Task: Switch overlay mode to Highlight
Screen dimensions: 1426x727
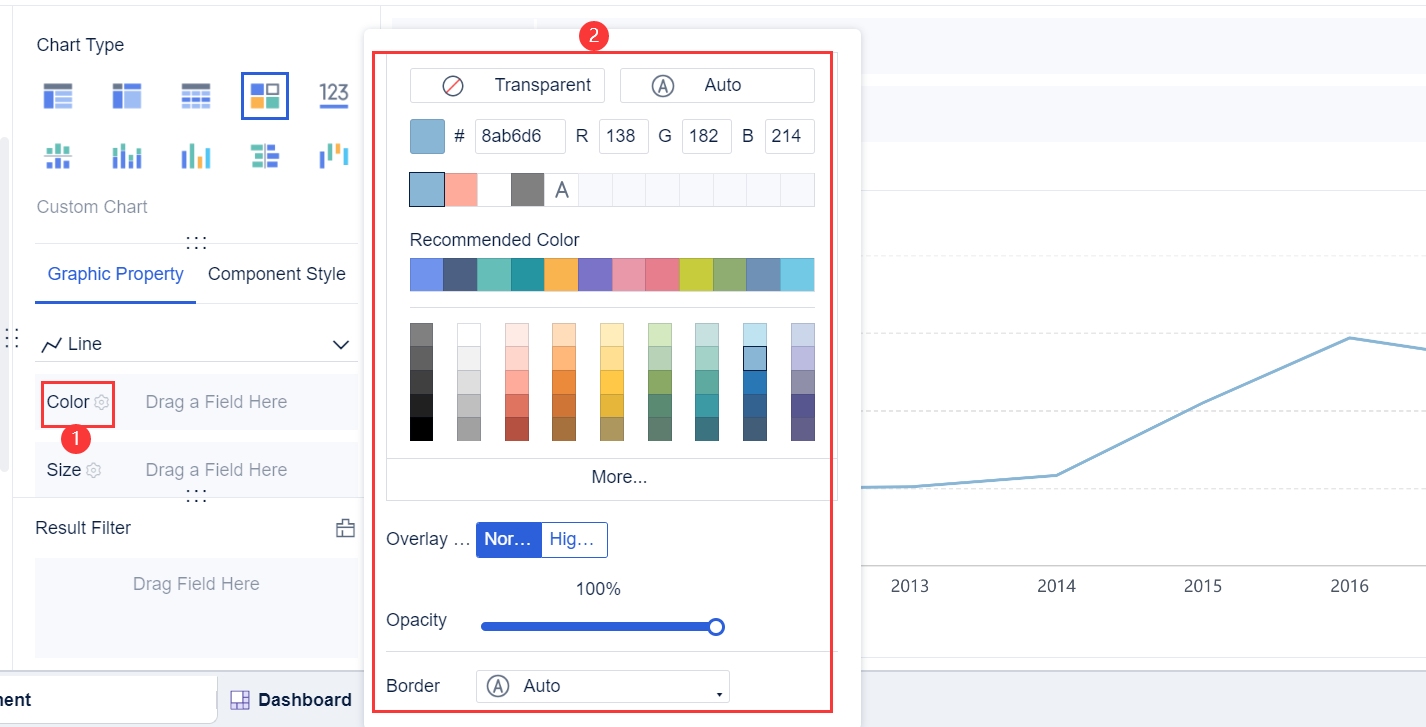Action: click(x=574, y=539)
